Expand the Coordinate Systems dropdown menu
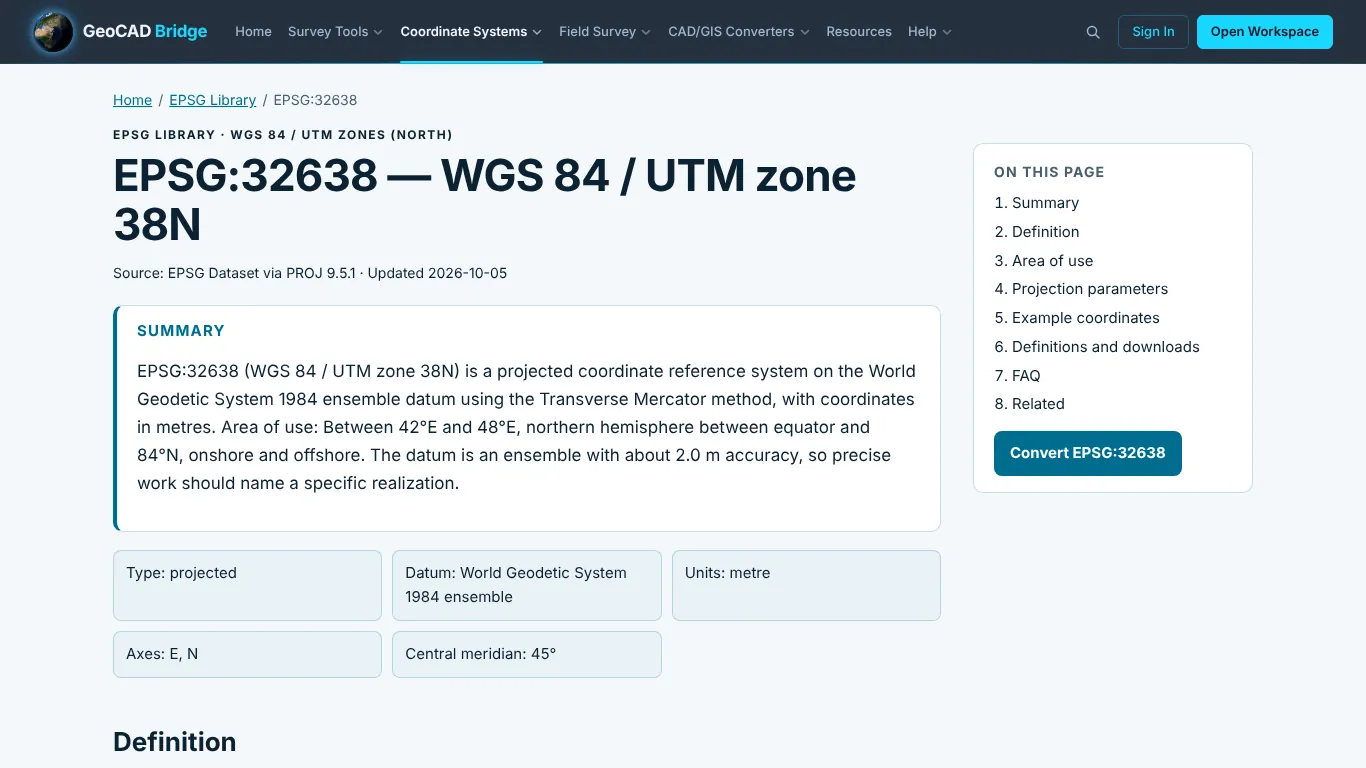This screenshot has height=768, width=1366. coord(471,31)
